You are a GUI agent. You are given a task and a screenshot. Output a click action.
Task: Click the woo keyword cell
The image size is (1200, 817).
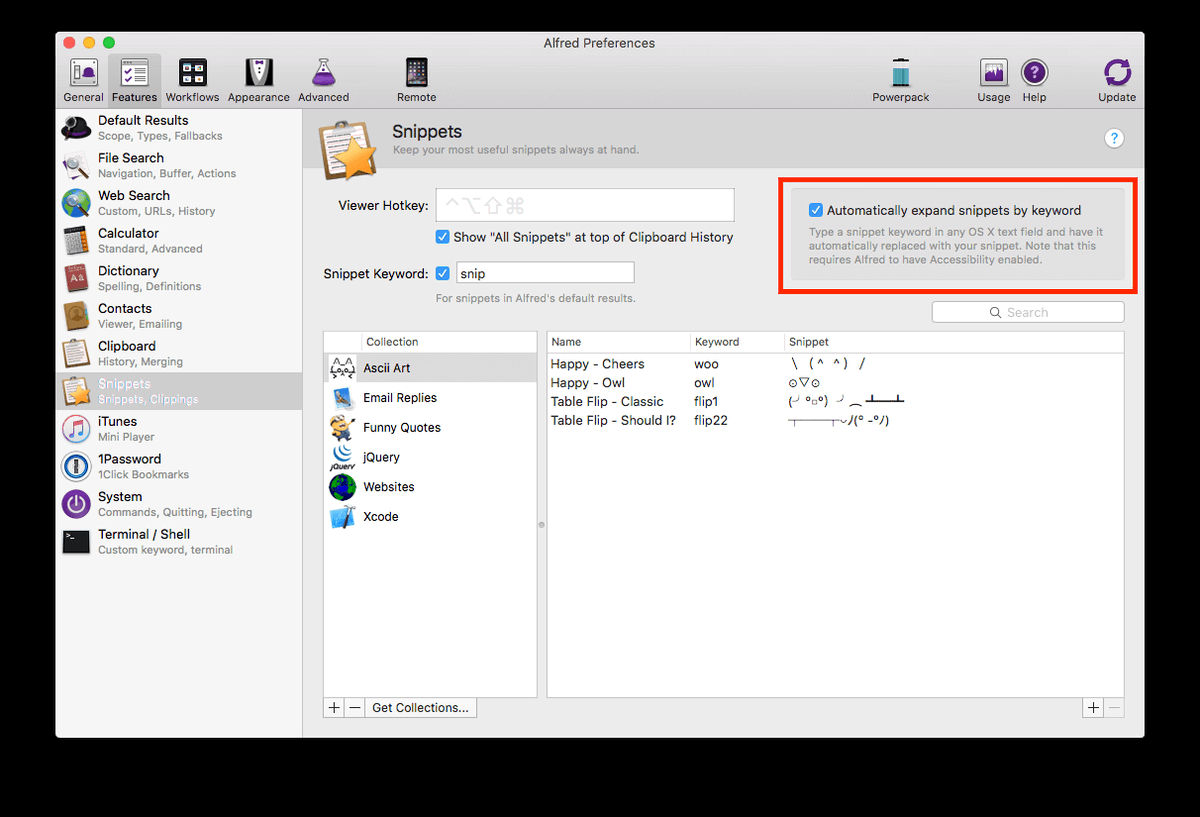(x=706, y=364)
